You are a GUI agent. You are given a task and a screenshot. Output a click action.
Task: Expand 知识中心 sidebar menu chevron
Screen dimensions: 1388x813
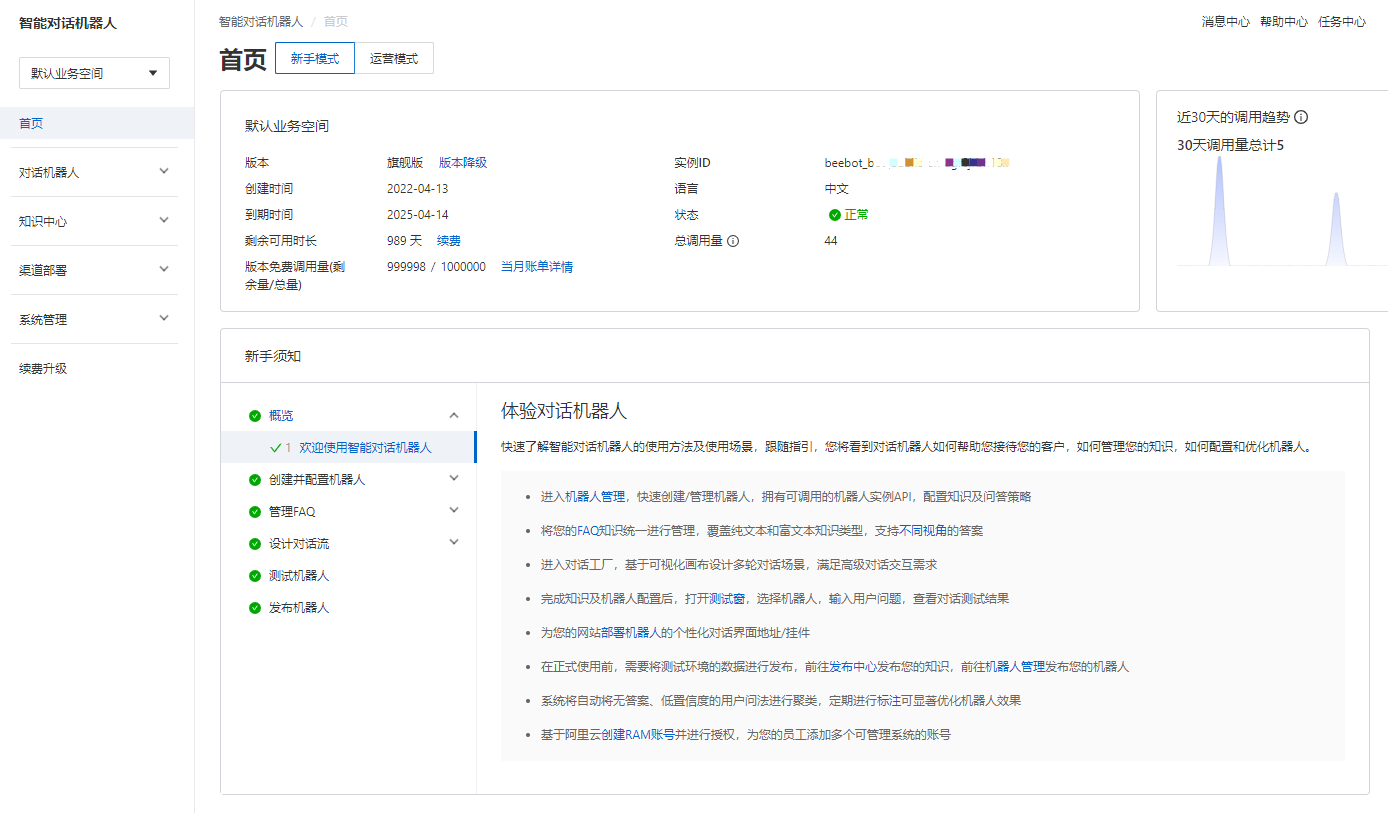click(x=165, y=220)
